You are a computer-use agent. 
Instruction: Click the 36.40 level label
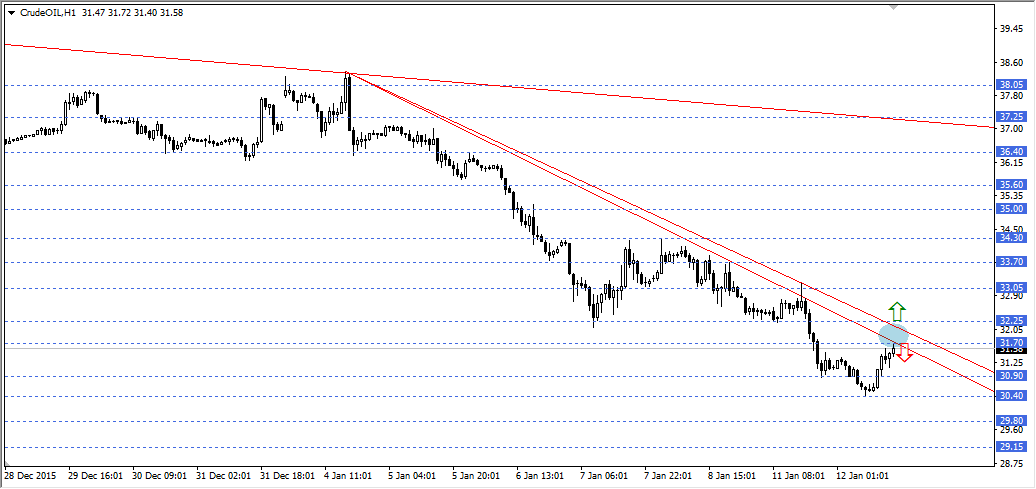click(x=1011, y=152)
